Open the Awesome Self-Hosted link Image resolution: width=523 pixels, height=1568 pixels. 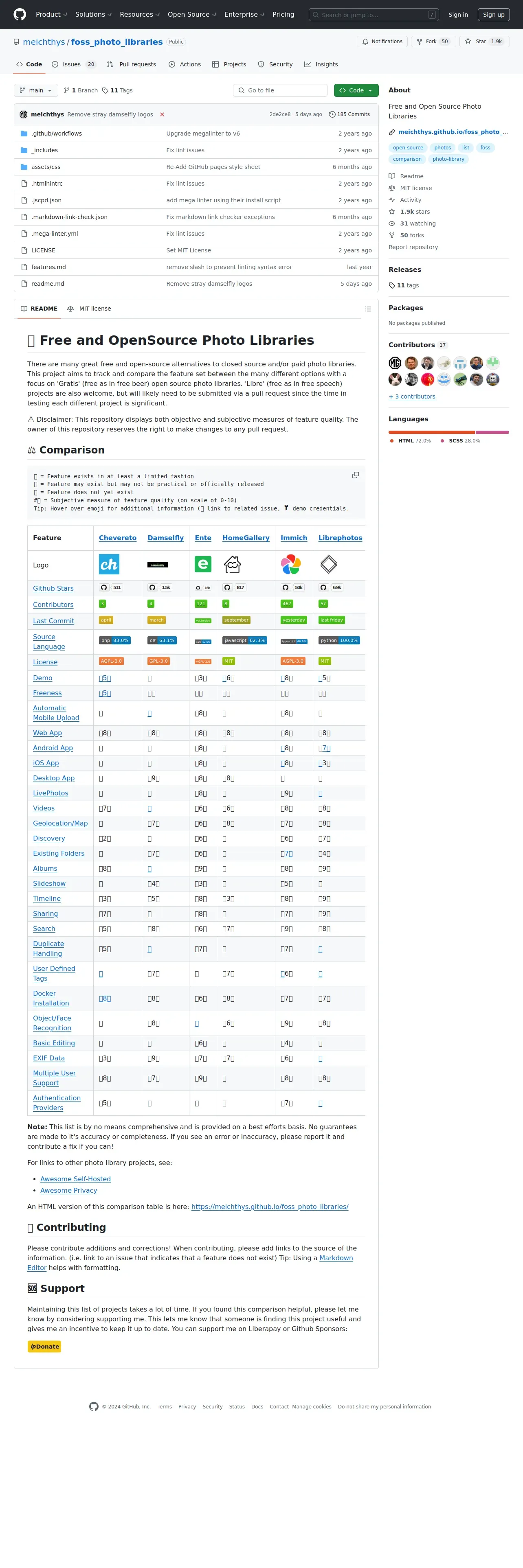[x=75, y=1178]
